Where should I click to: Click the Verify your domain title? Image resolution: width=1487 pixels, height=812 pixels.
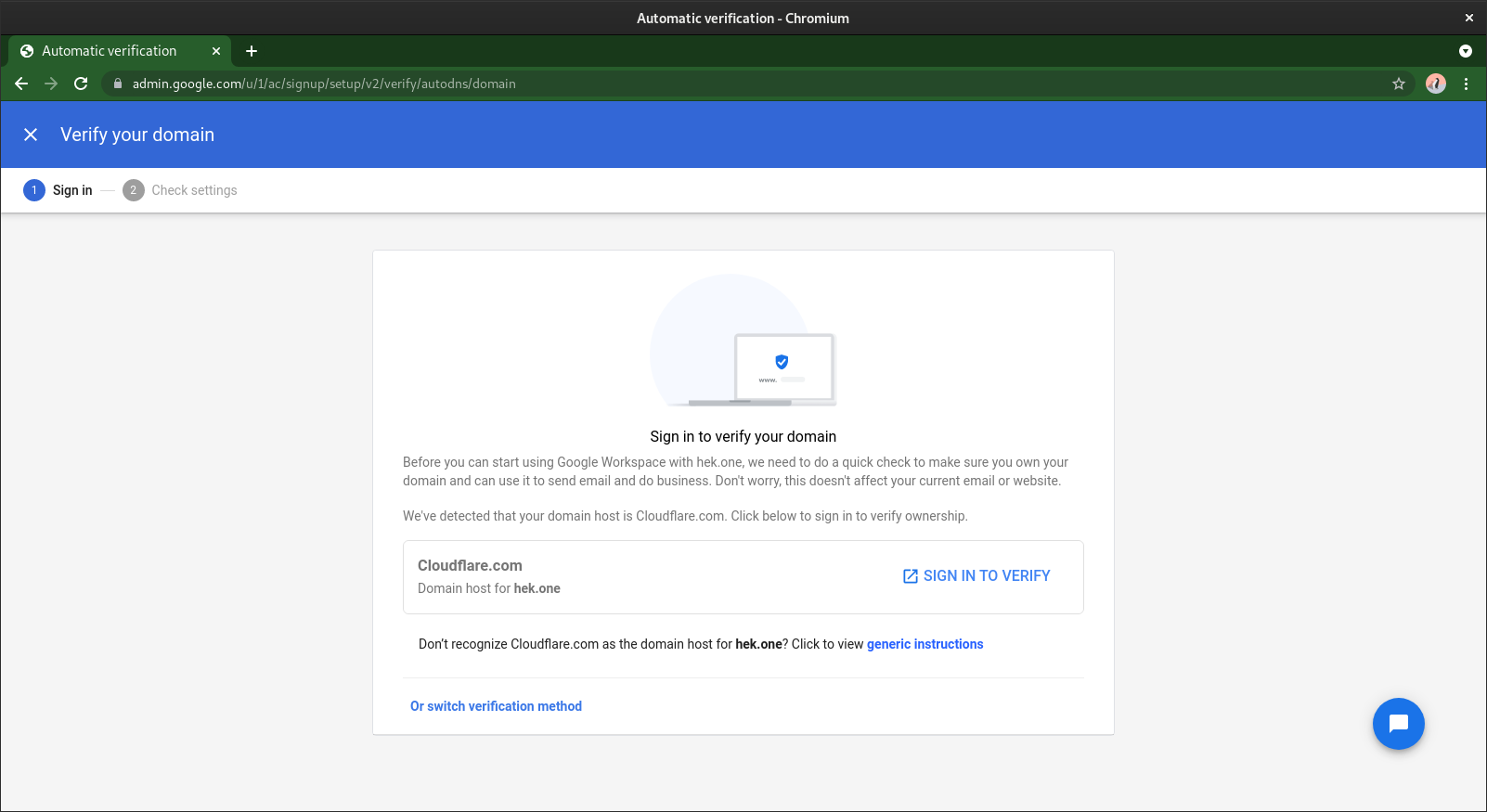tap(137, 135)
